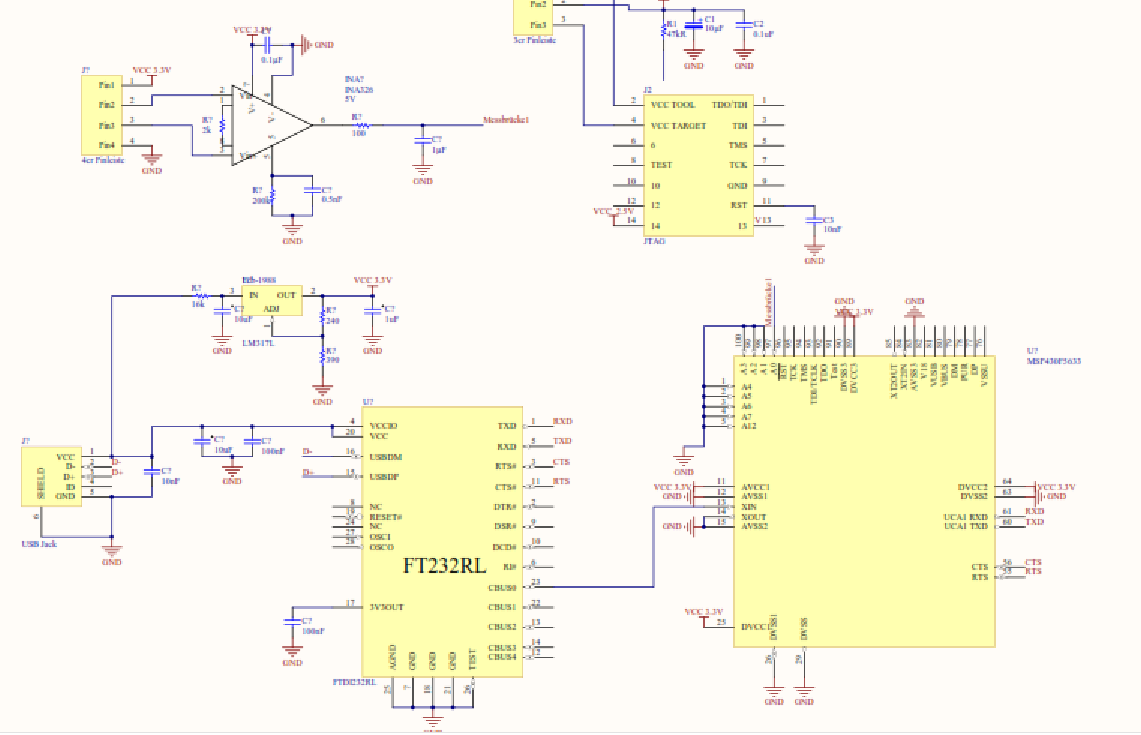Select the 390 ohm resistor below ADJ node
This screenshot has height=735, width=1141.
[322, 356]
